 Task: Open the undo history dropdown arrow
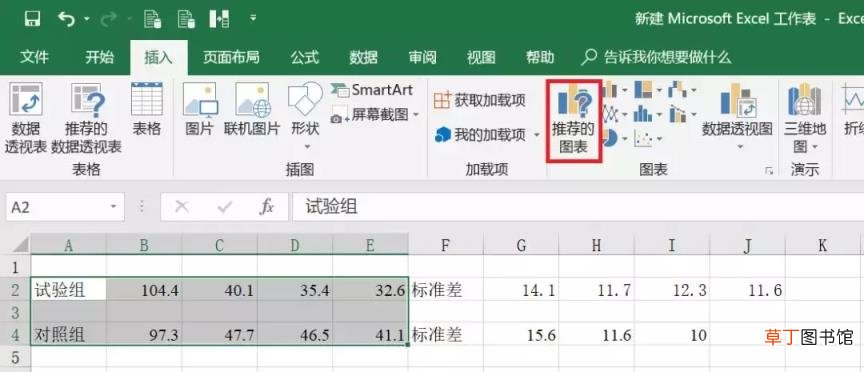point(87,20)
